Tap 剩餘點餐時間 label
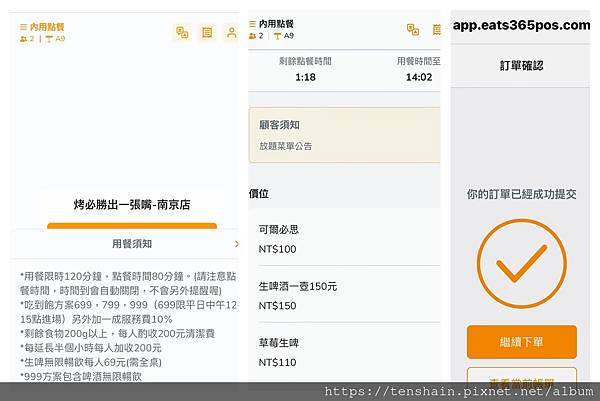 click(305, 61)
